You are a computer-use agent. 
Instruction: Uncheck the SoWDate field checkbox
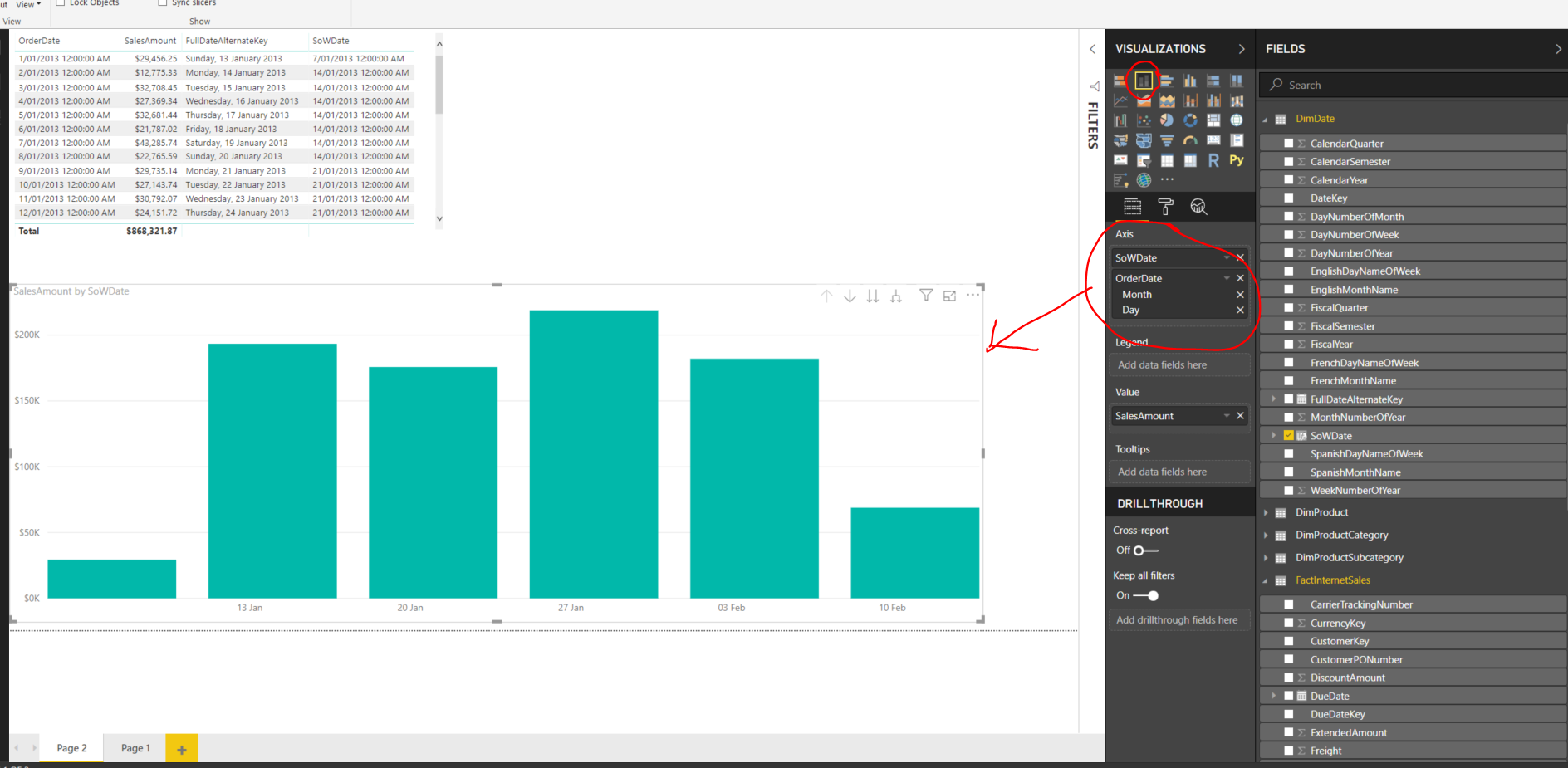(1289, 435)
